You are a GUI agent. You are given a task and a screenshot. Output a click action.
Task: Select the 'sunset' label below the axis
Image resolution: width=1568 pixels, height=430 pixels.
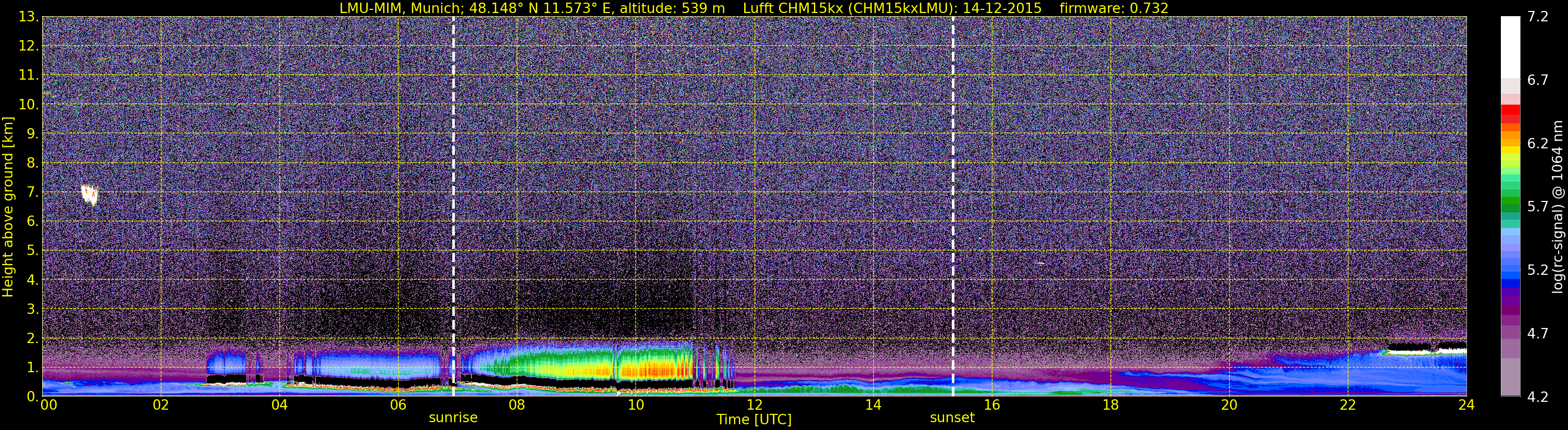click(952, 418)
